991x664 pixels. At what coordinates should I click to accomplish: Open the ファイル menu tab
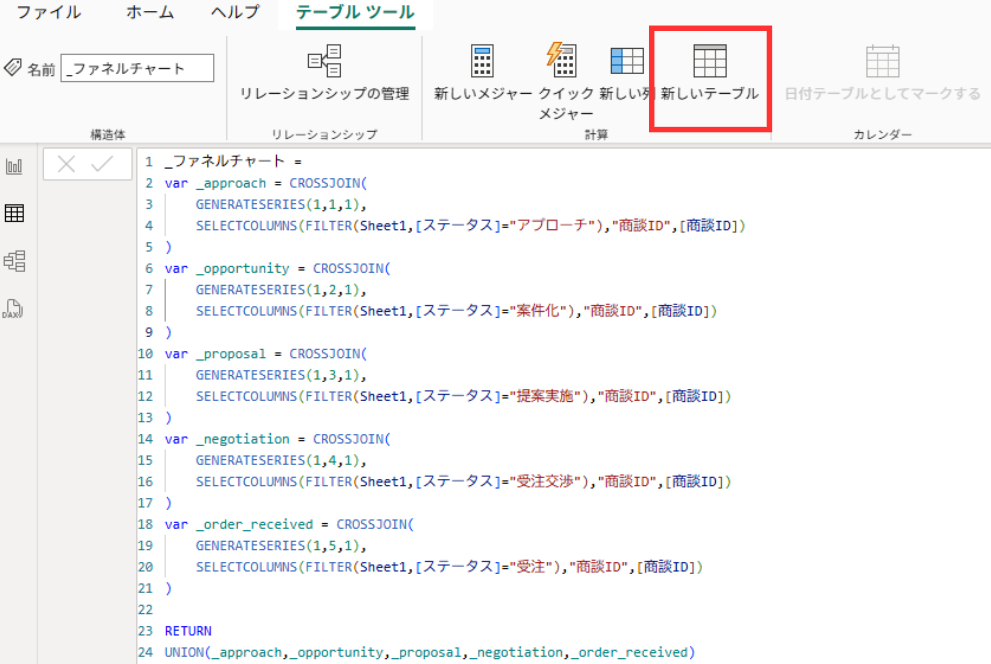[49, 12]
